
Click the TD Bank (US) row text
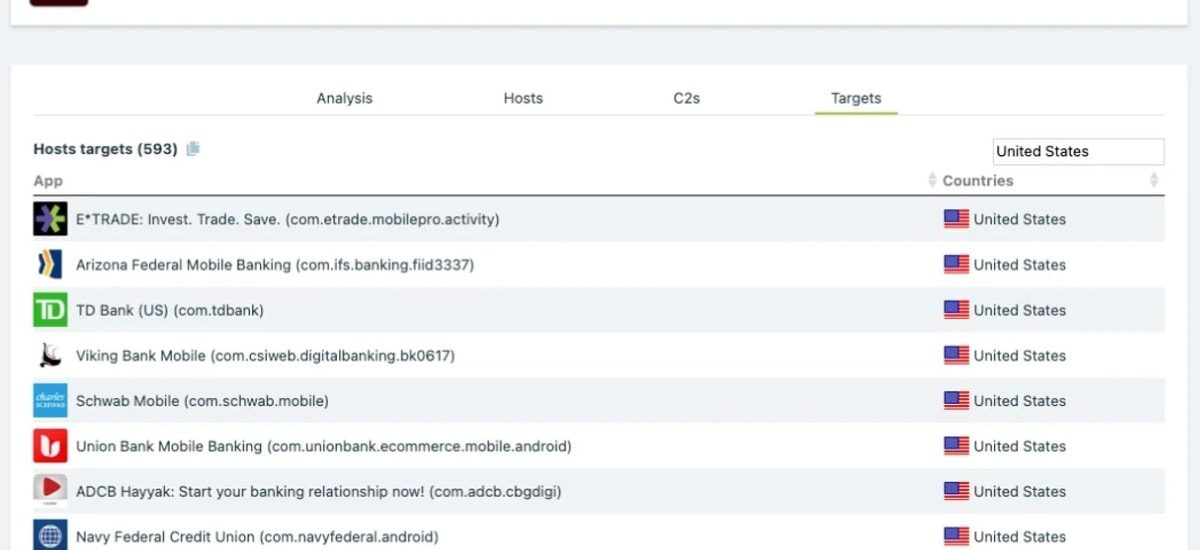pyautogui.click(x=170, y=310)
